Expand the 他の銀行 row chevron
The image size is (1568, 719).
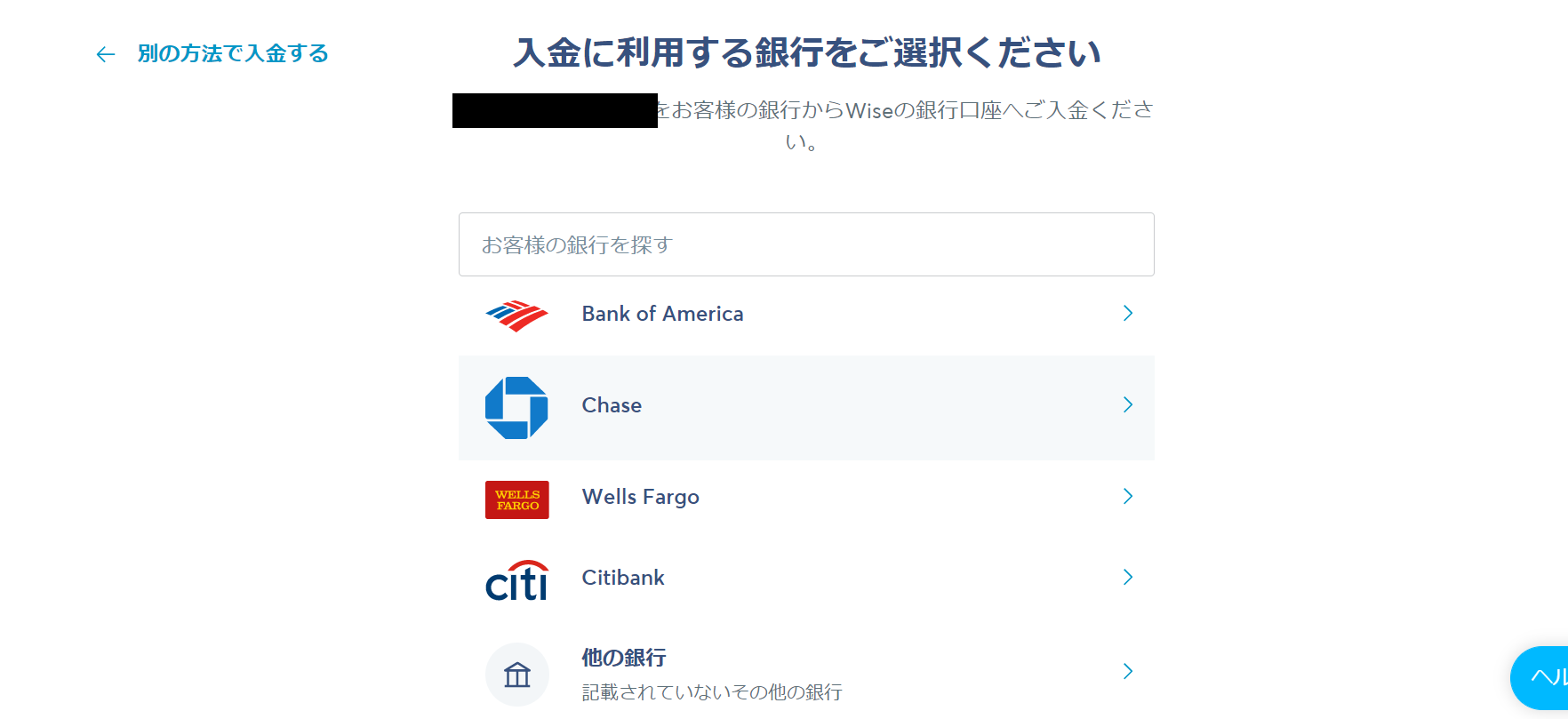coord(1128,671)
